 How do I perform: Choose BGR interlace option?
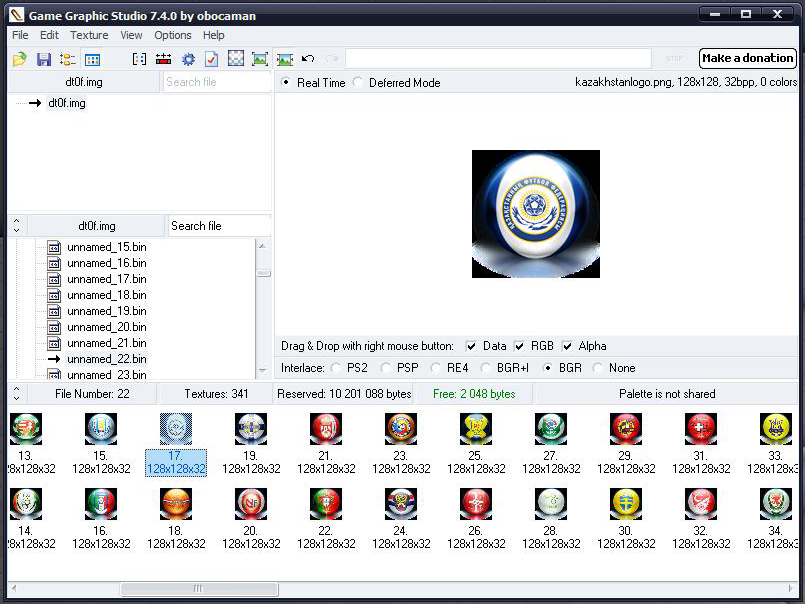tap(548, 368)
